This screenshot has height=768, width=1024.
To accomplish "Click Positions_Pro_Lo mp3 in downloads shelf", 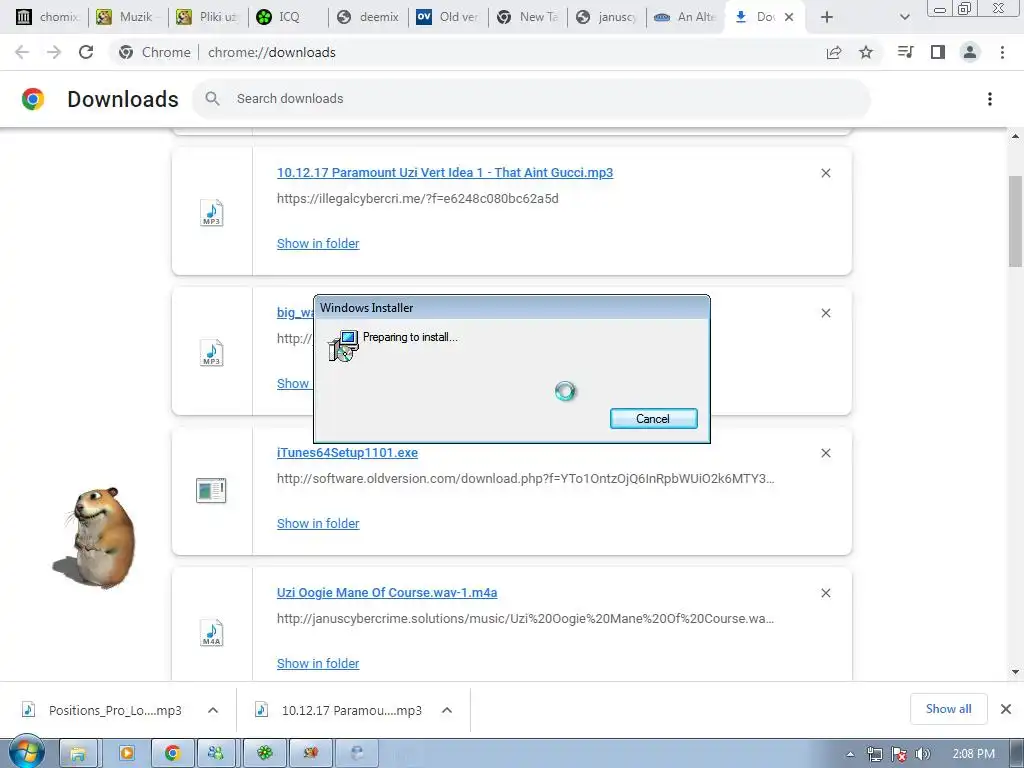I will 103,710.
